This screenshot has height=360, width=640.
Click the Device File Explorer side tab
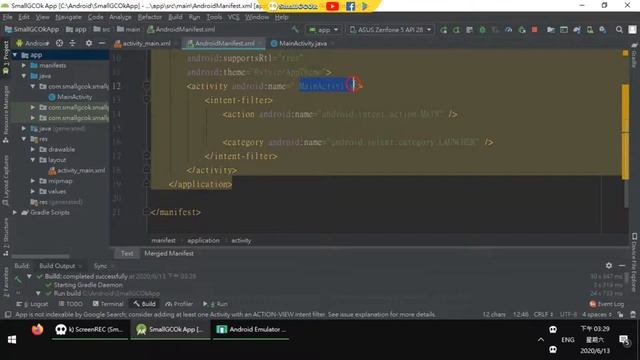[x=634, y=262]
